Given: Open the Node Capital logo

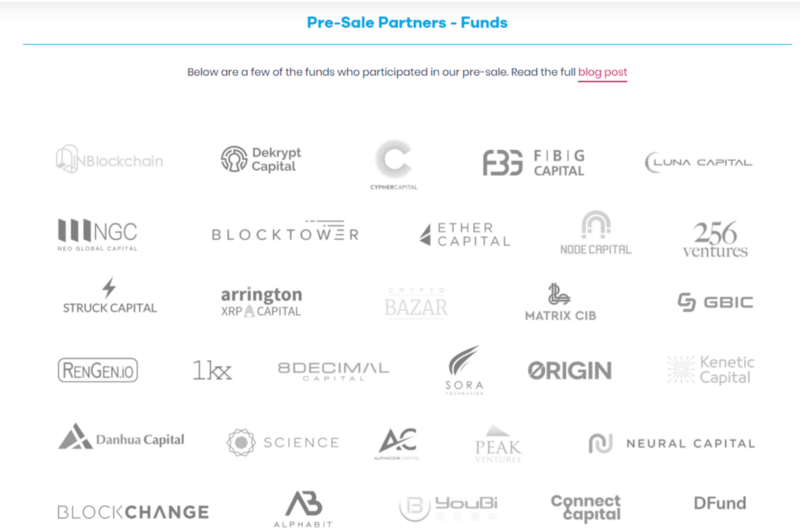Looking at the screenshot, I should pyautogui.click(x=596, y=233).
